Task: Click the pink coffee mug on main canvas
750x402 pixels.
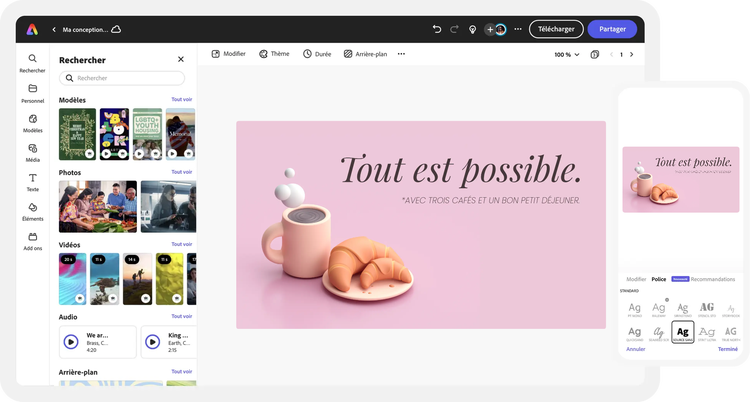Action: click(297, 241)
